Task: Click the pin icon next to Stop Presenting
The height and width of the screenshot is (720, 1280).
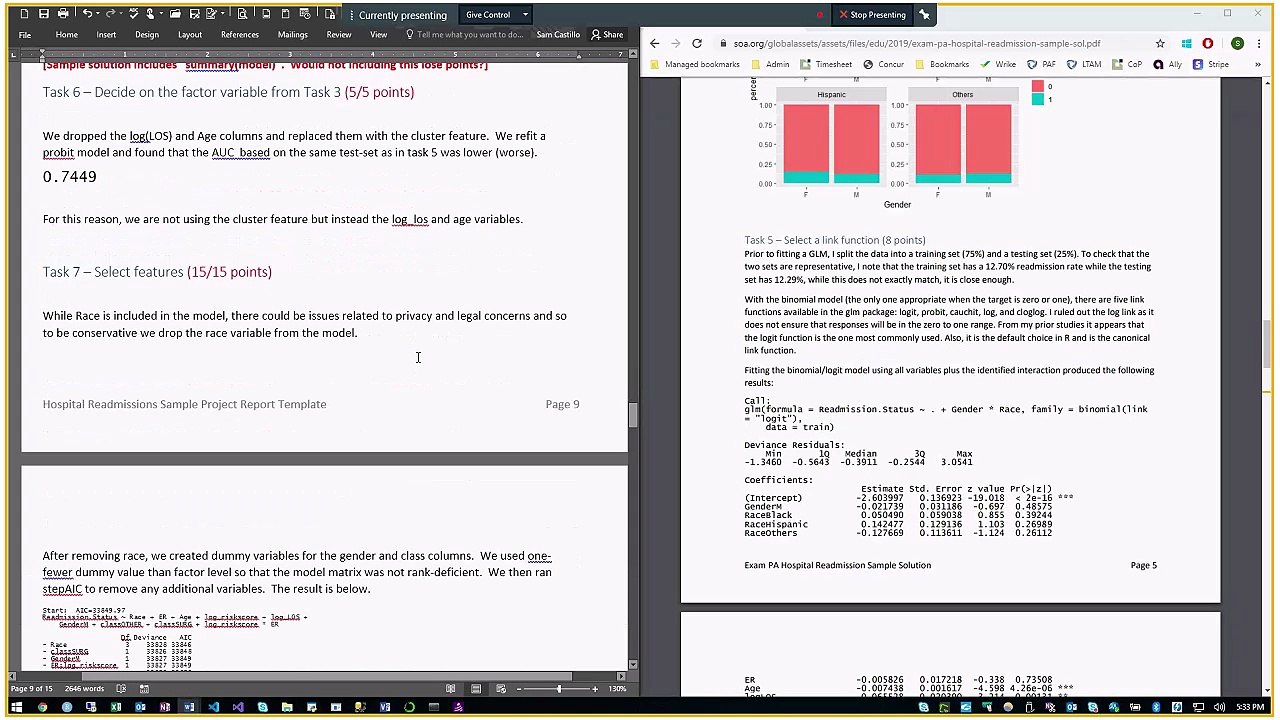Action: pos(924,14)
